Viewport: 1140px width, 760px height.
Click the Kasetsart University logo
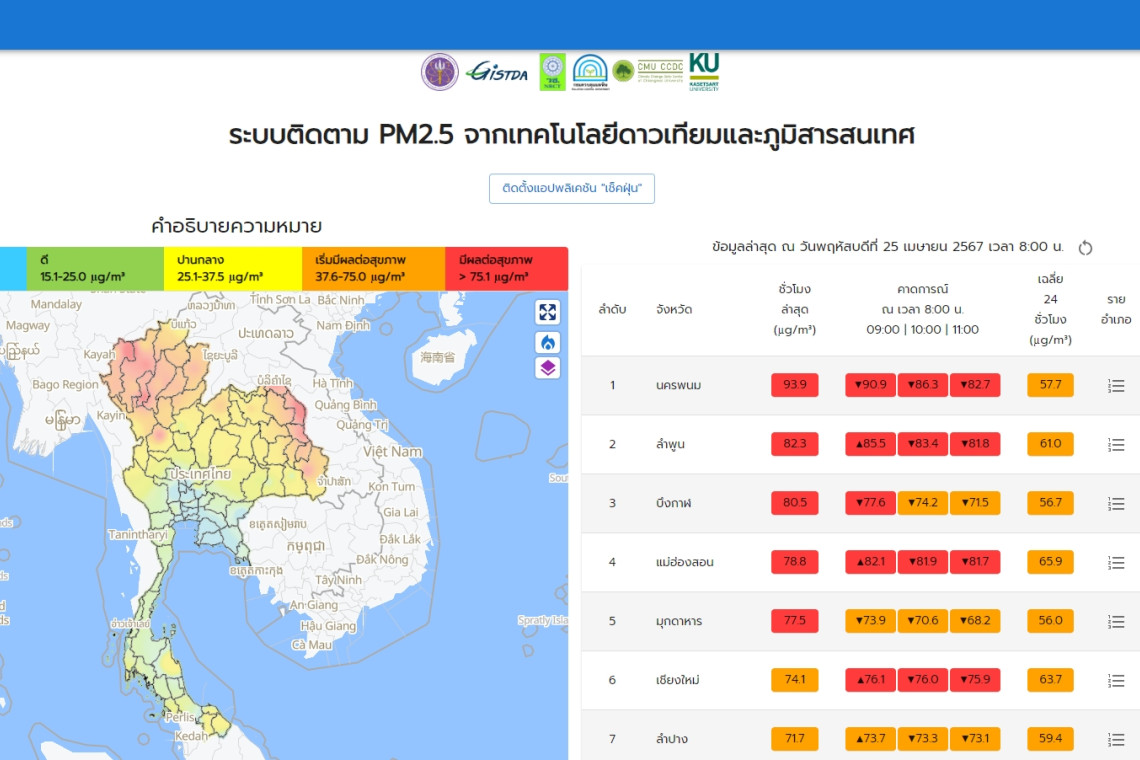[x=704, y=71]
